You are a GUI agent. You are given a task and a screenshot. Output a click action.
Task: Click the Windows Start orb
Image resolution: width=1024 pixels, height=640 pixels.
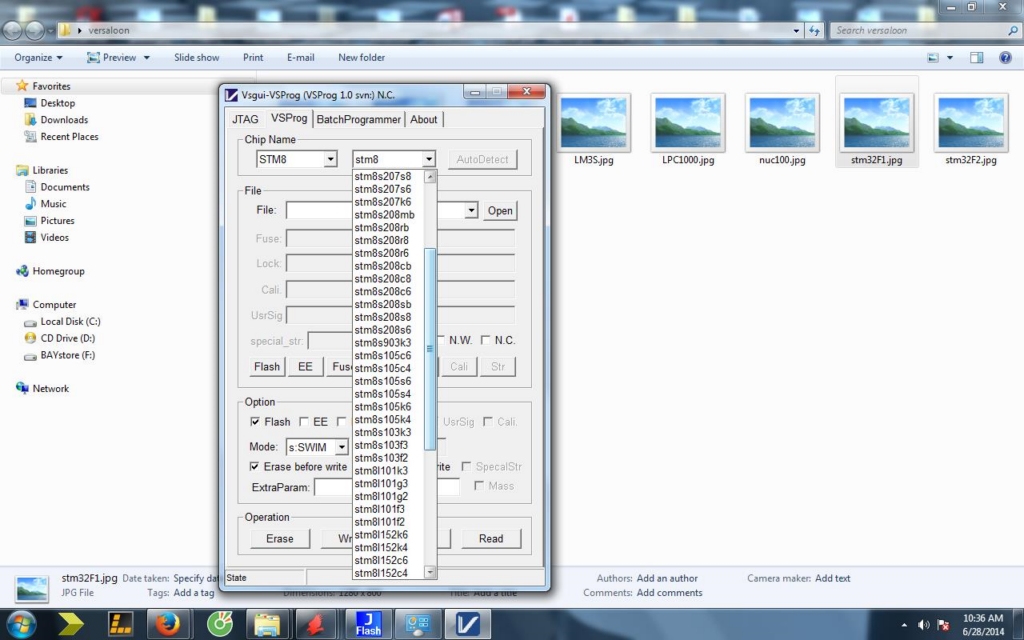[21, 624]
